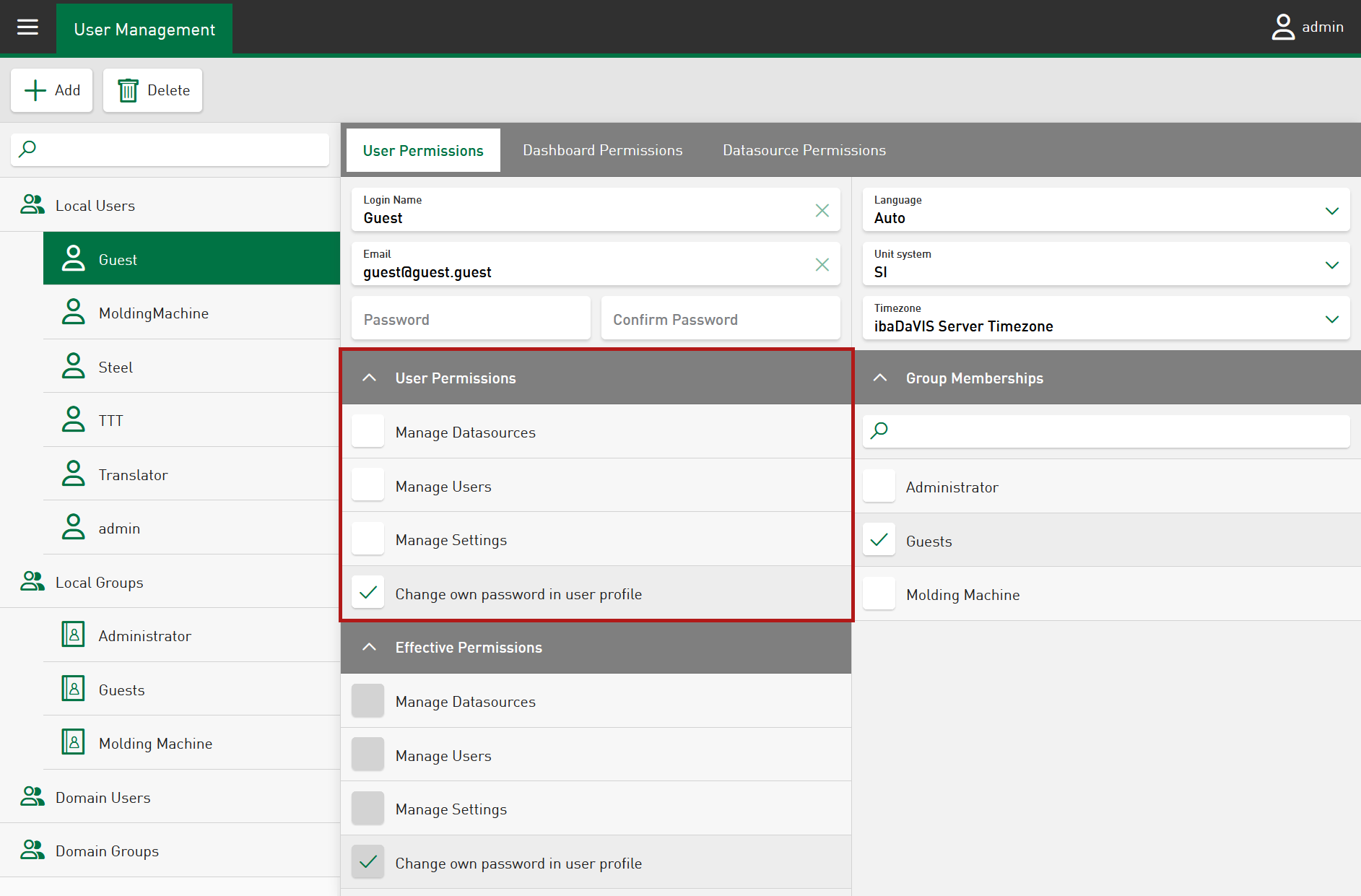Click the Group Memberships search icon

coord(879,431)
